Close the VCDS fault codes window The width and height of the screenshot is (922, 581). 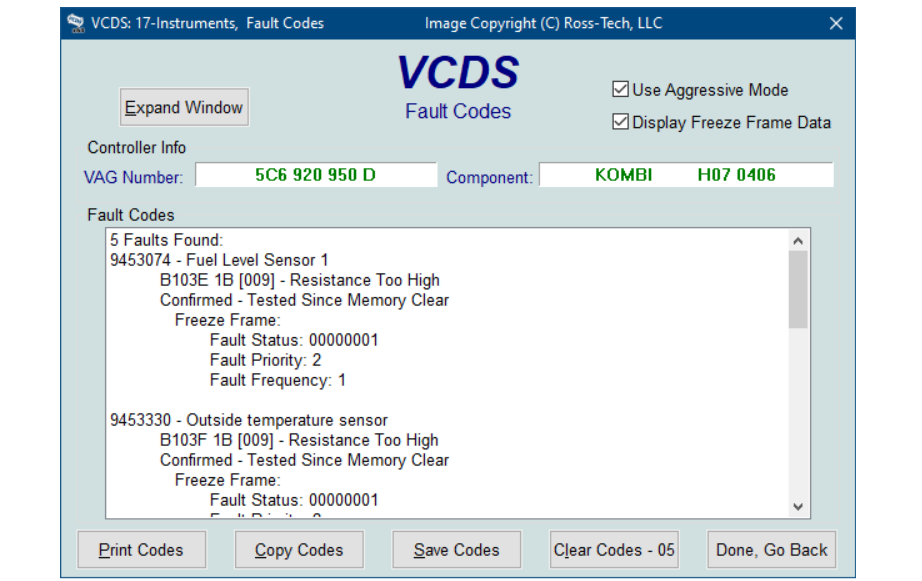(x=836, y=23)
